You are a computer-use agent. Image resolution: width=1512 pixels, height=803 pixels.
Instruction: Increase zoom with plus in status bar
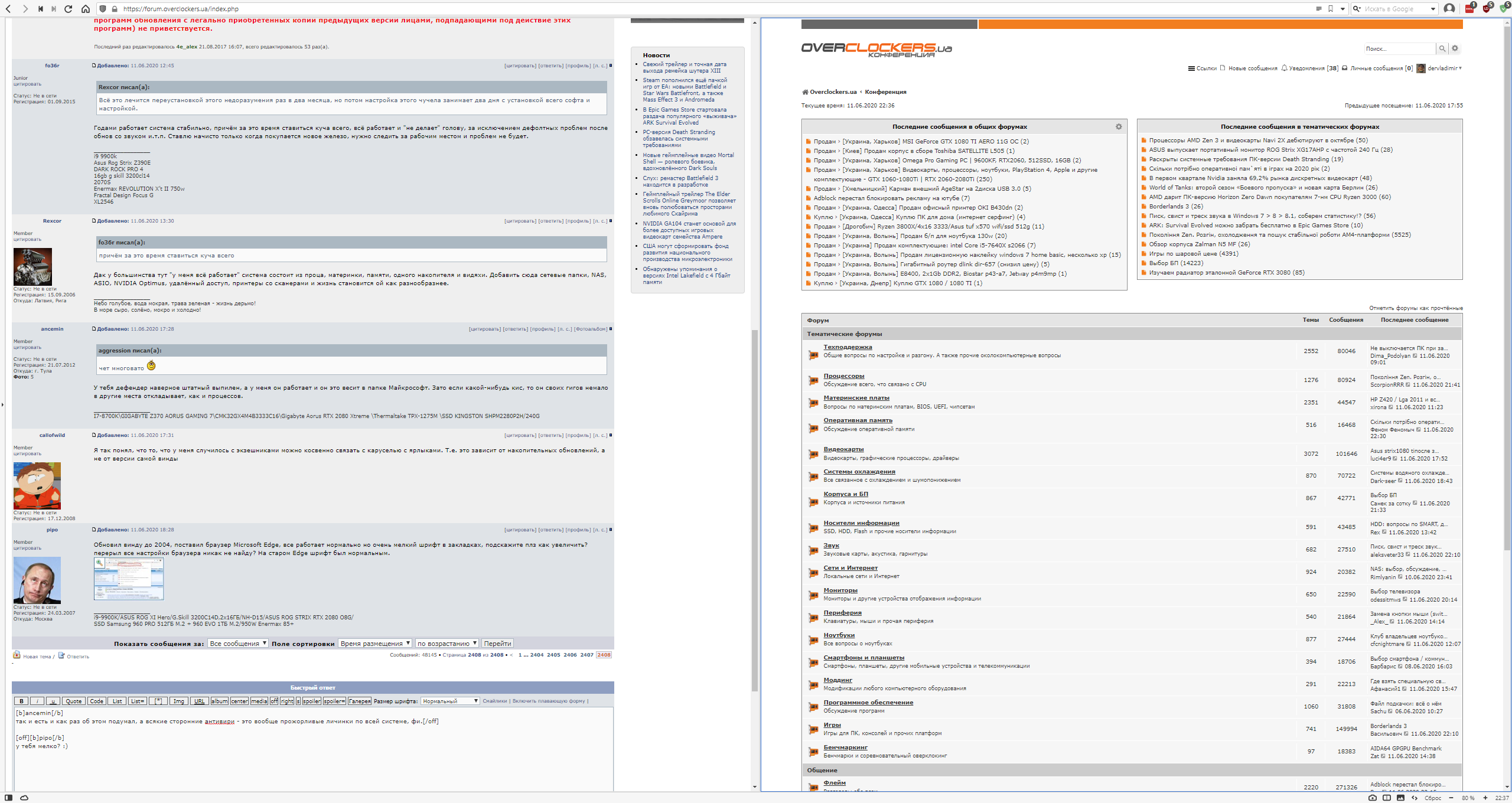(x=1485, y=798)
